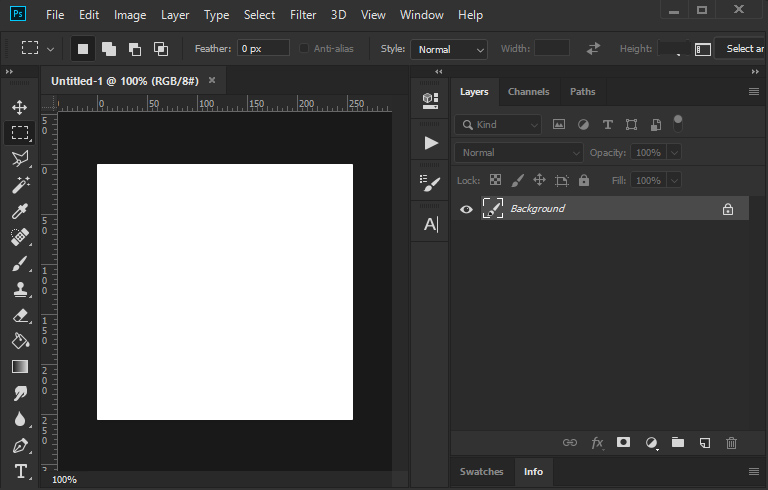The width and height of the screenshot is (768, 490).
Task: Toggle lock all padlock in Lock row
Action: [584, 180]
